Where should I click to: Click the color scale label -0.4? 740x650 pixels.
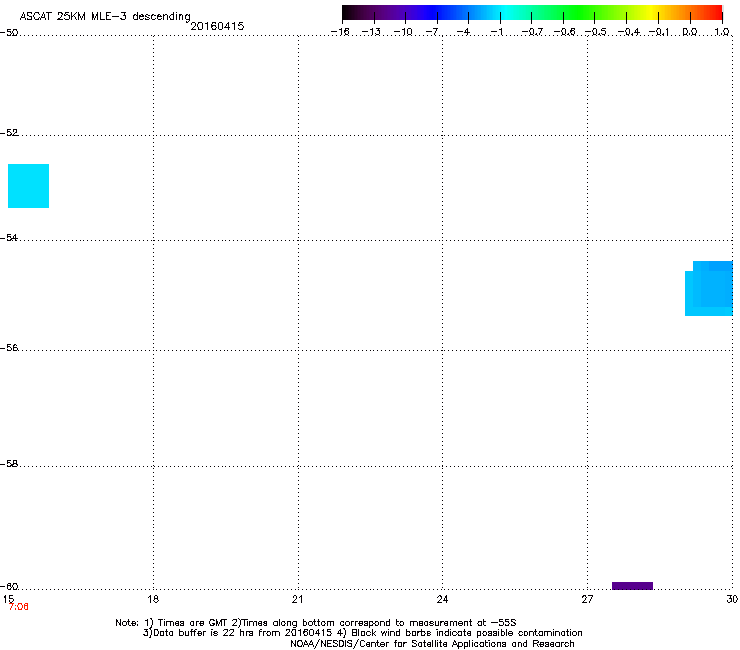coord(629,32)
